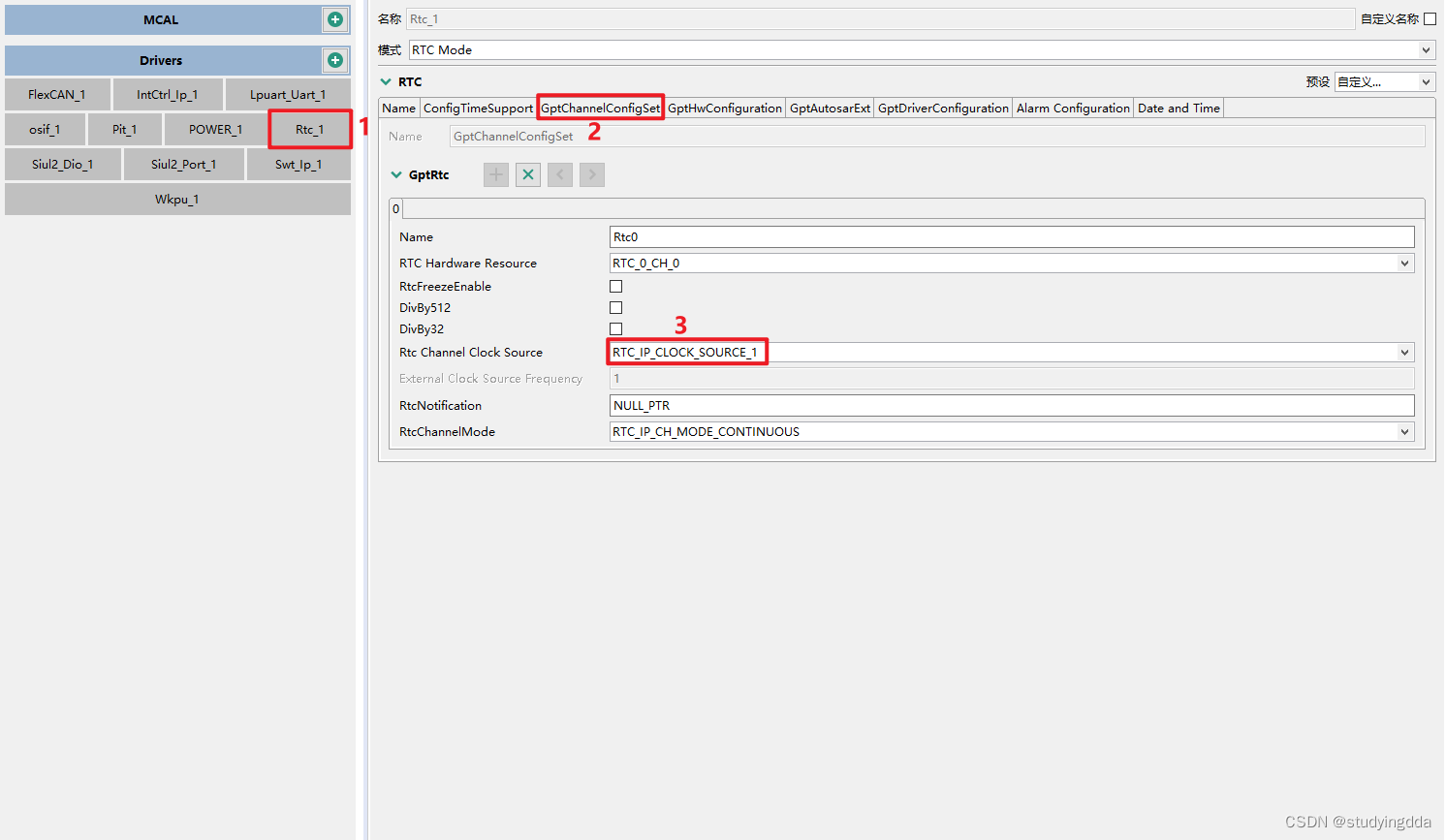Select the IntCtrl_Ip_1 driver
Viewport: 1446px width, 840px height.
tap(168, 95)
